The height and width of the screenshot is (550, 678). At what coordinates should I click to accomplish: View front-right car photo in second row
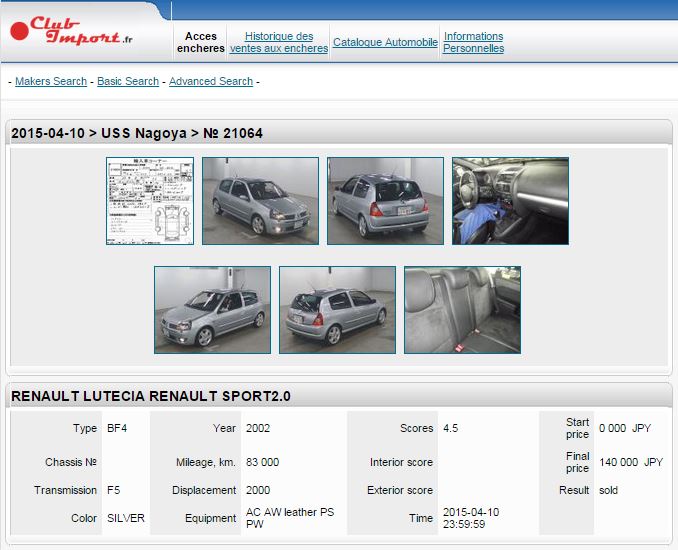tap(212, 310)
